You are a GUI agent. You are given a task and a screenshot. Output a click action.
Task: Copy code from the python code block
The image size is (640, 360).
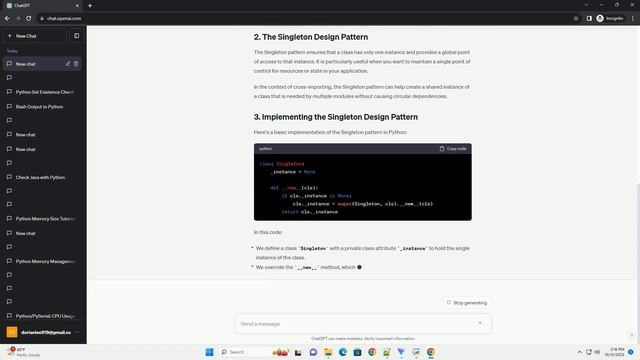[x=453, y=149]
